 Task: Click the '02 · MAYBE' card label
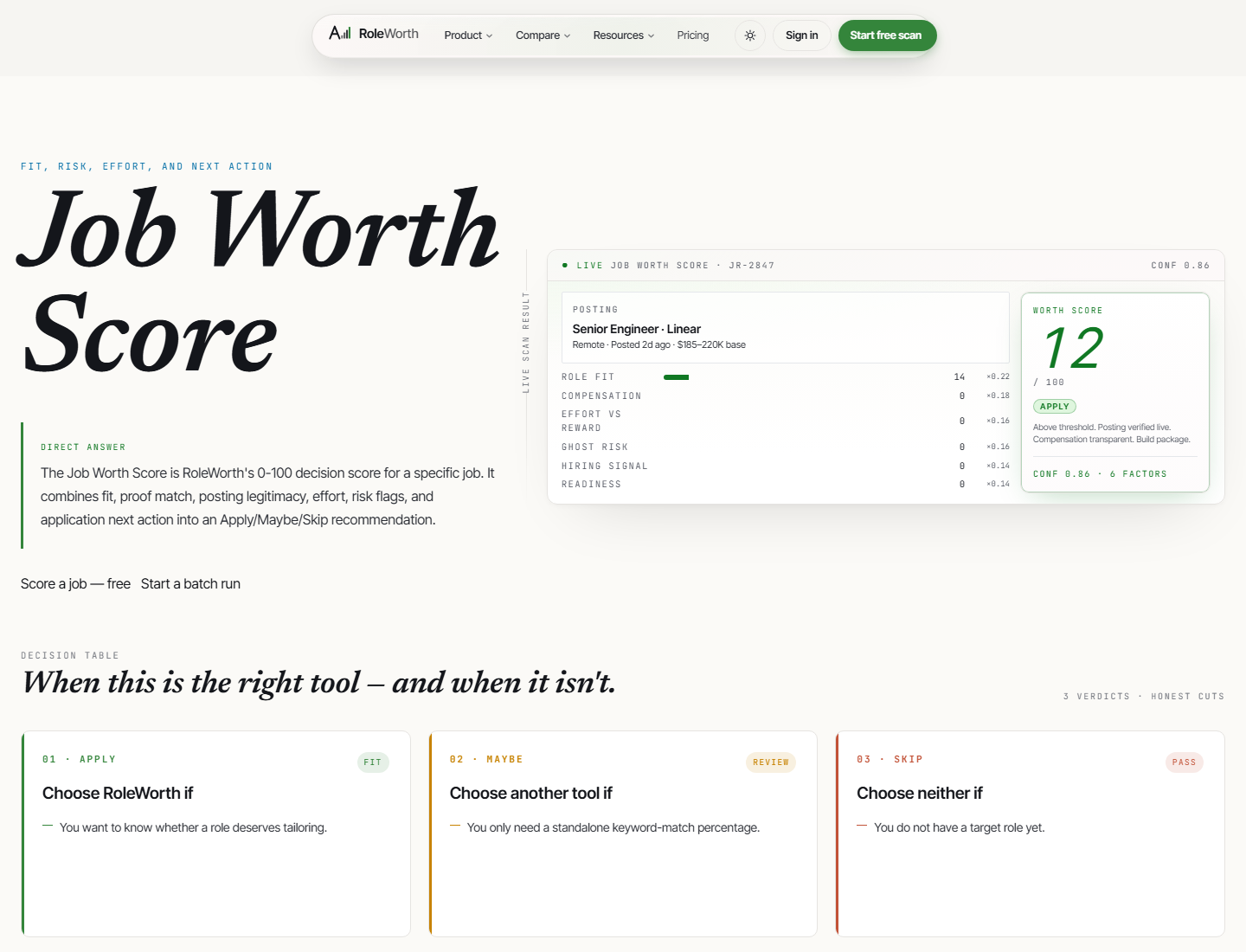coord(486,760)
